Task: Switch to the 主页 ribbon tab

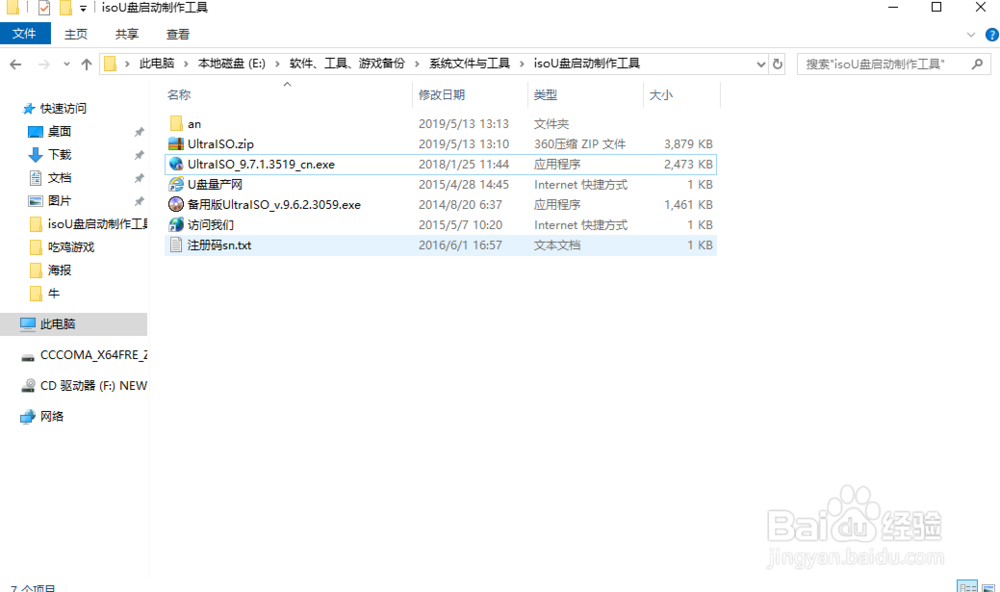Action: click(76, 34)
